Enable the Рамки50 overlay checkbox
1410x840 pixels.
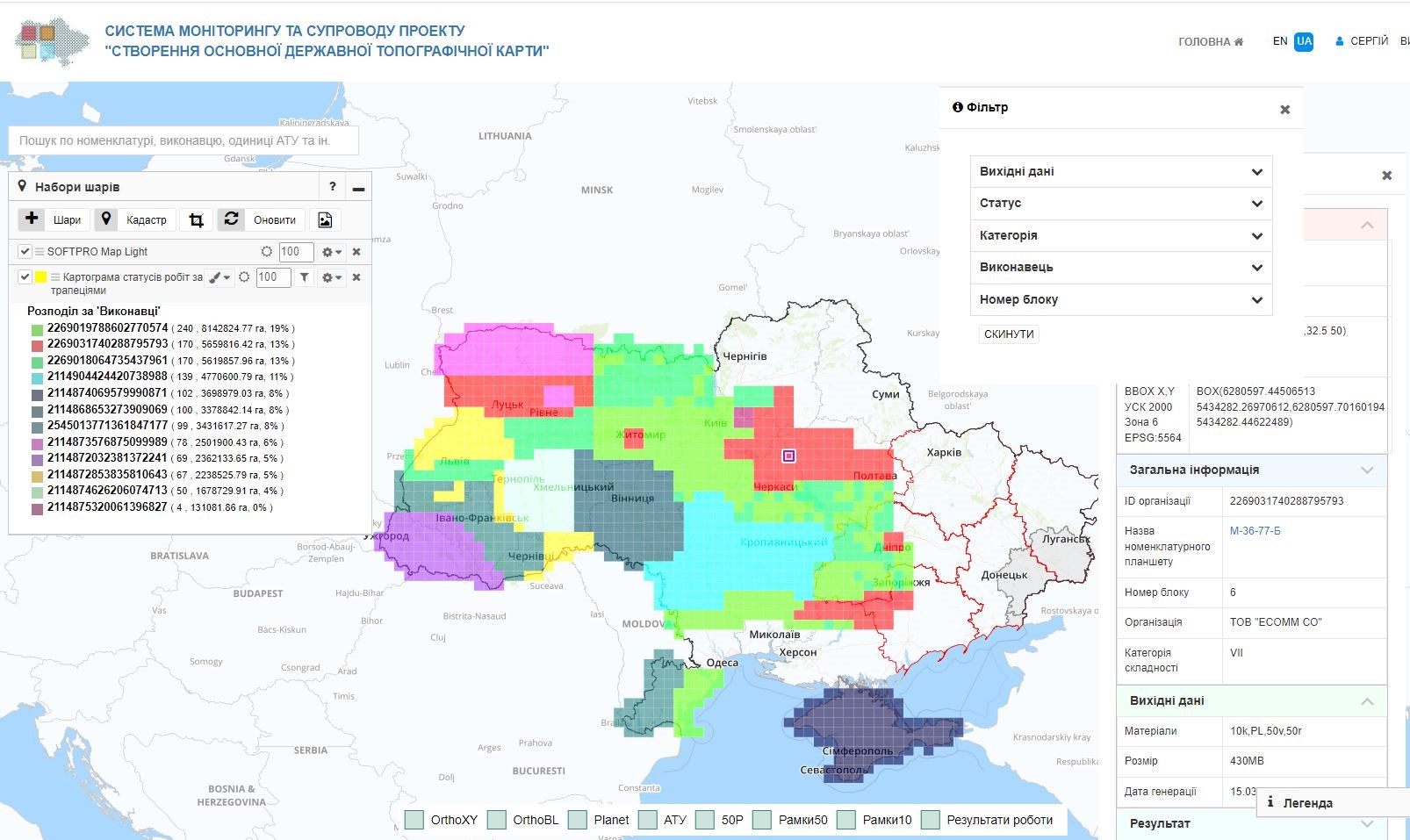(762, 820)
